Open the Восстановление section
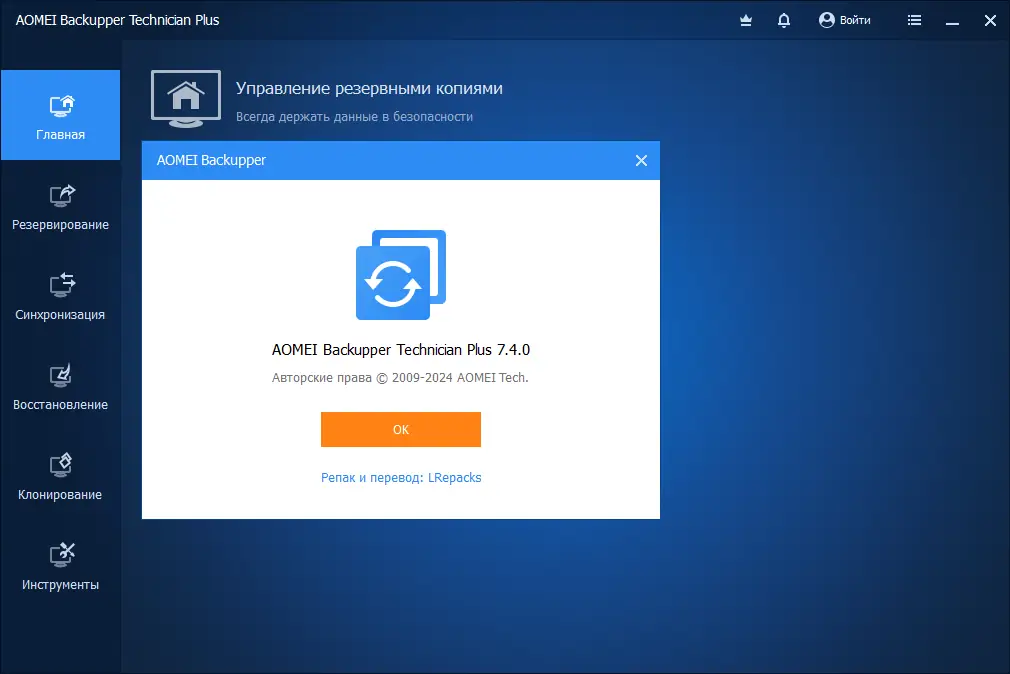 (60, 375)
